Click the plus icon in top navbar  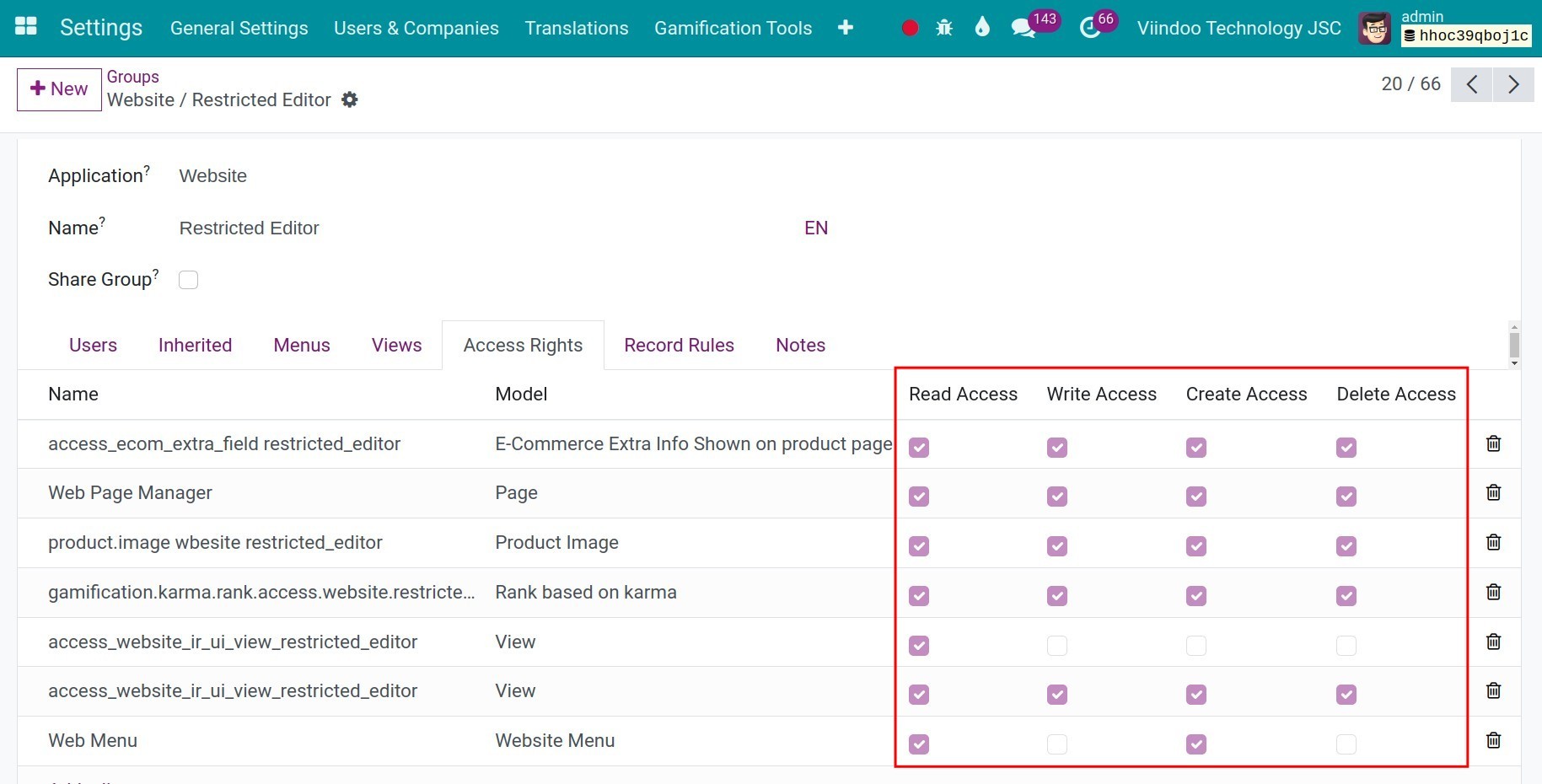[x=846, y=28]
